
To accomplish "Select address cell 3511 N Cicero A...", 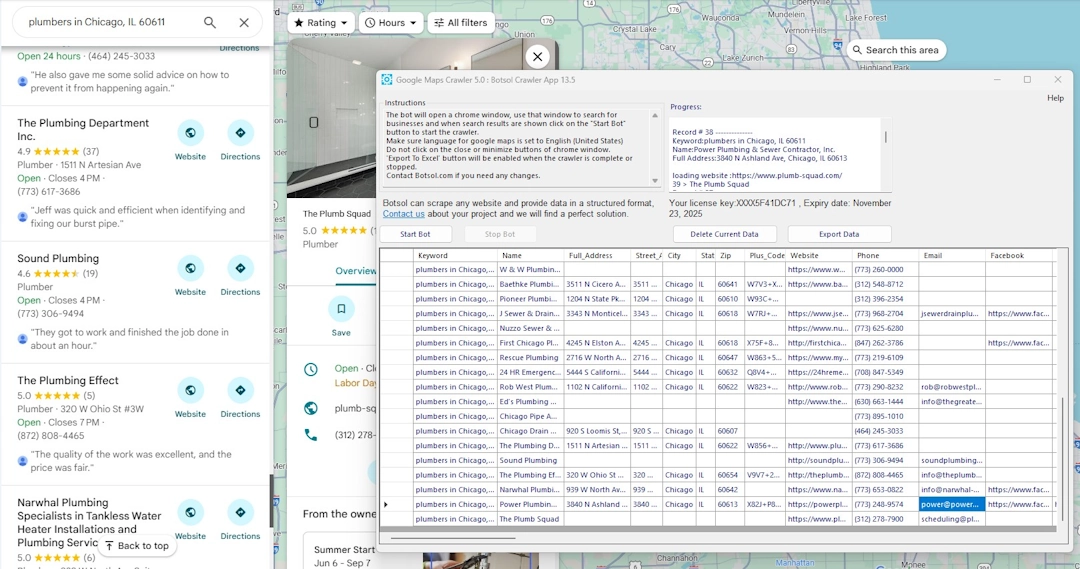I will (597, 284).
